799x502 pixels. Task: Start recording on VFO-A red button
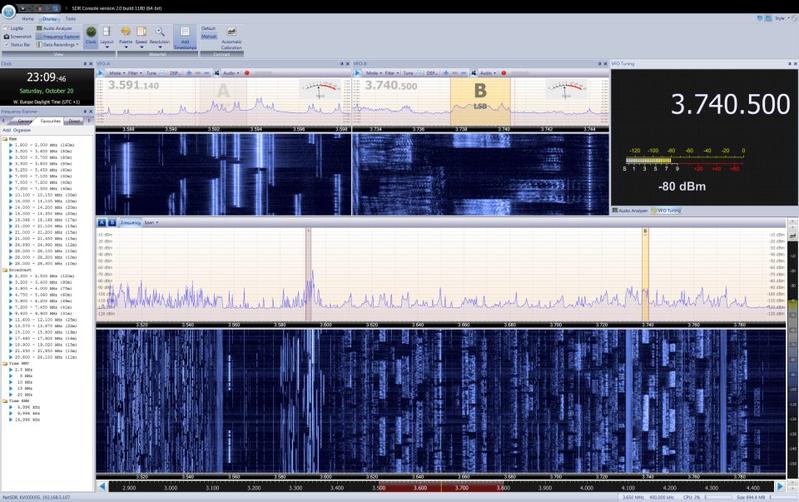[x=247, y=73]
